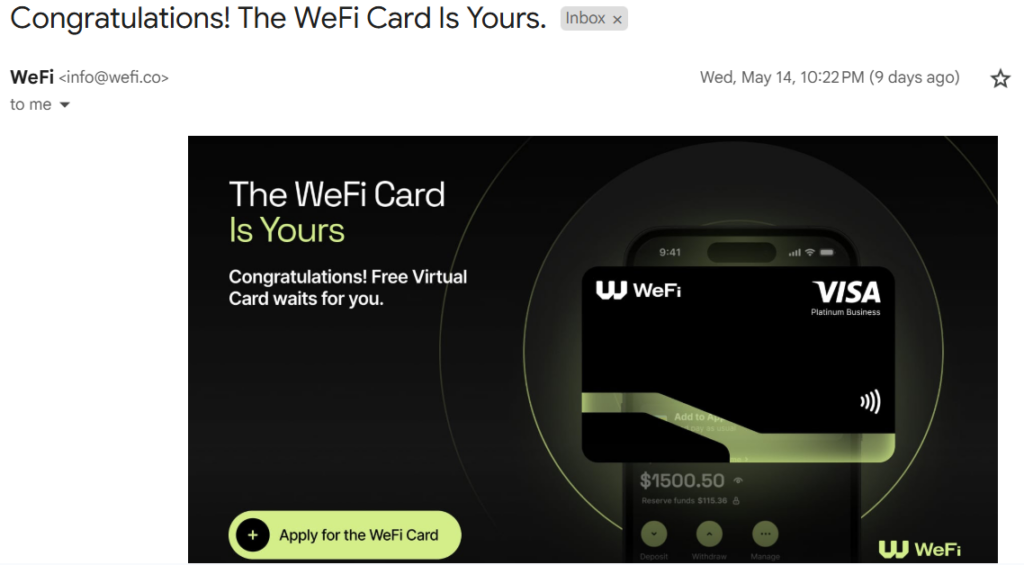
Task: Click the VISA Platinum Business logo
Action: (846, 298)
